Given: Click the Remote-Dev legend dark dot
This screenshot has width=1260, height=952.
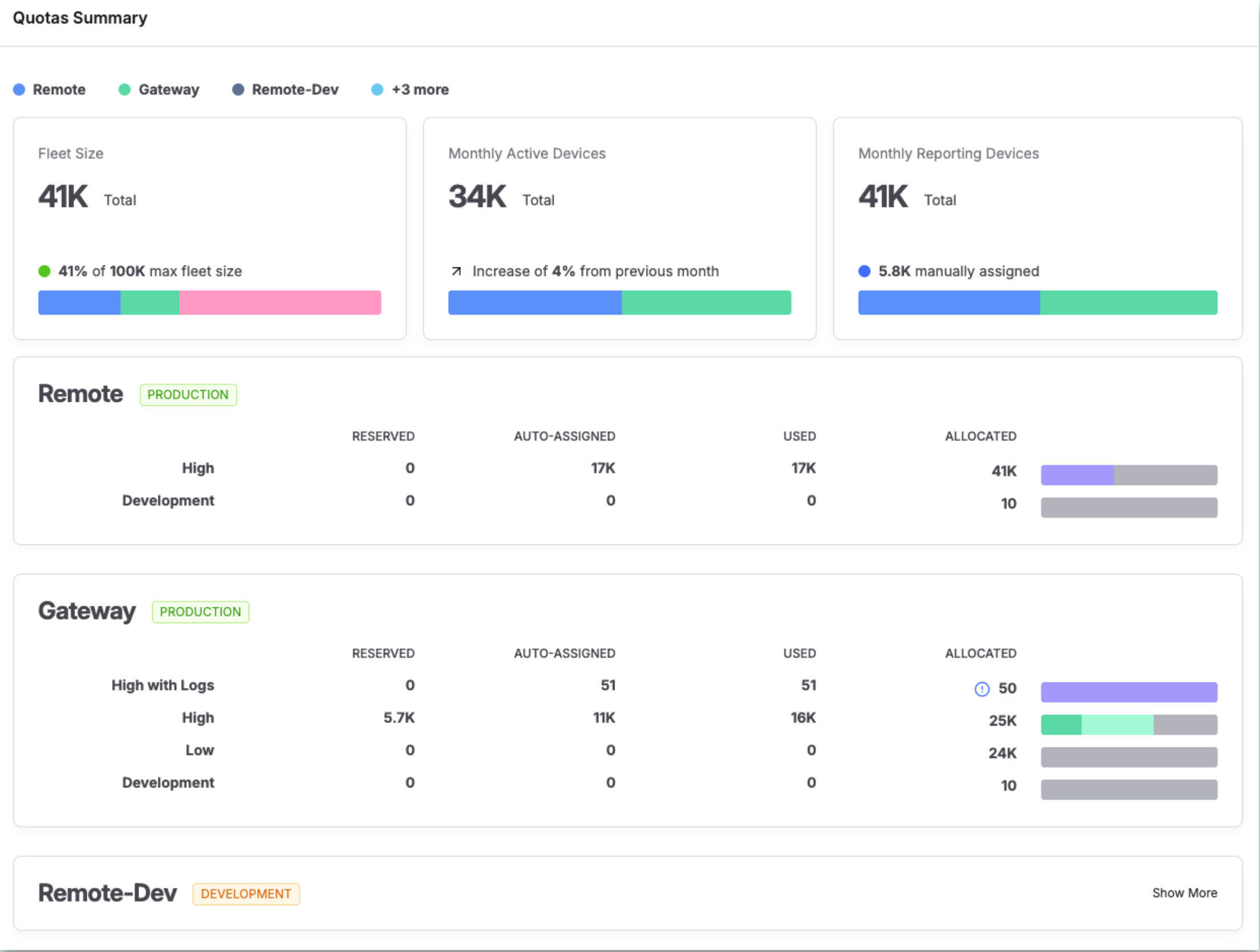Looking at the screenshot, I should pos(238,89).
